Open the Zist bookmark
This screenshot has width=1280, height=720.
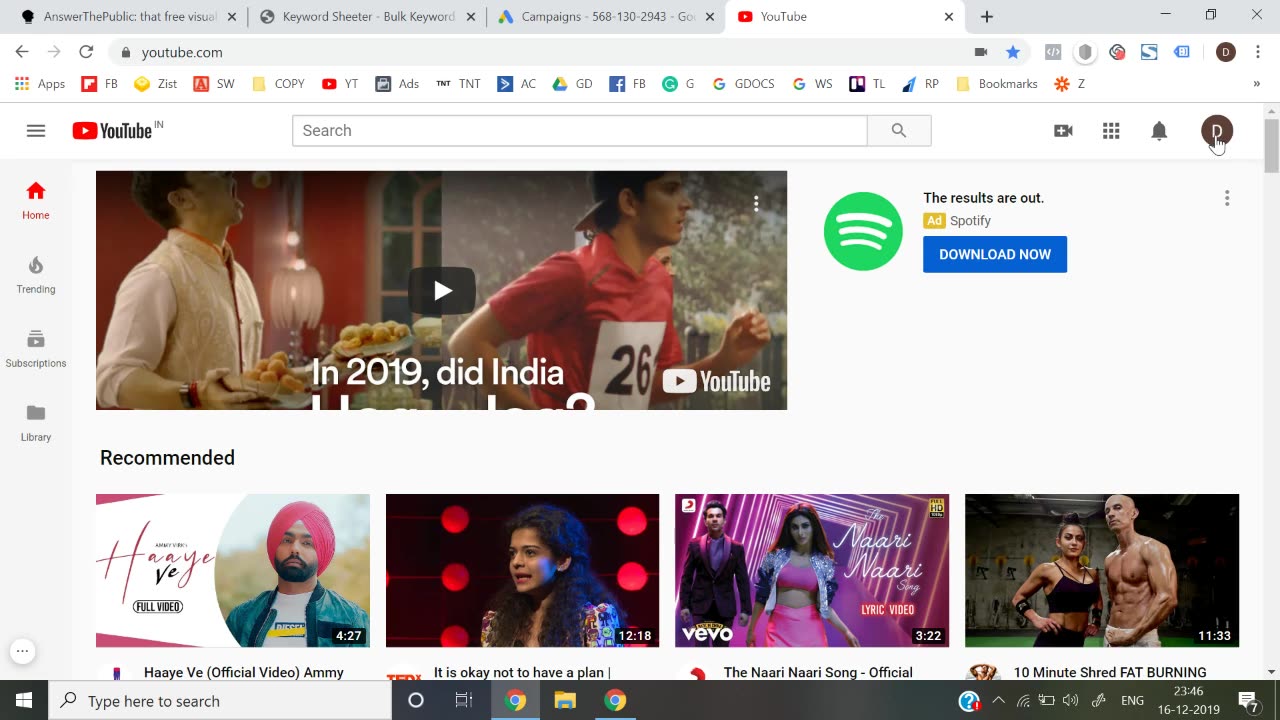(x=155, y=84)
